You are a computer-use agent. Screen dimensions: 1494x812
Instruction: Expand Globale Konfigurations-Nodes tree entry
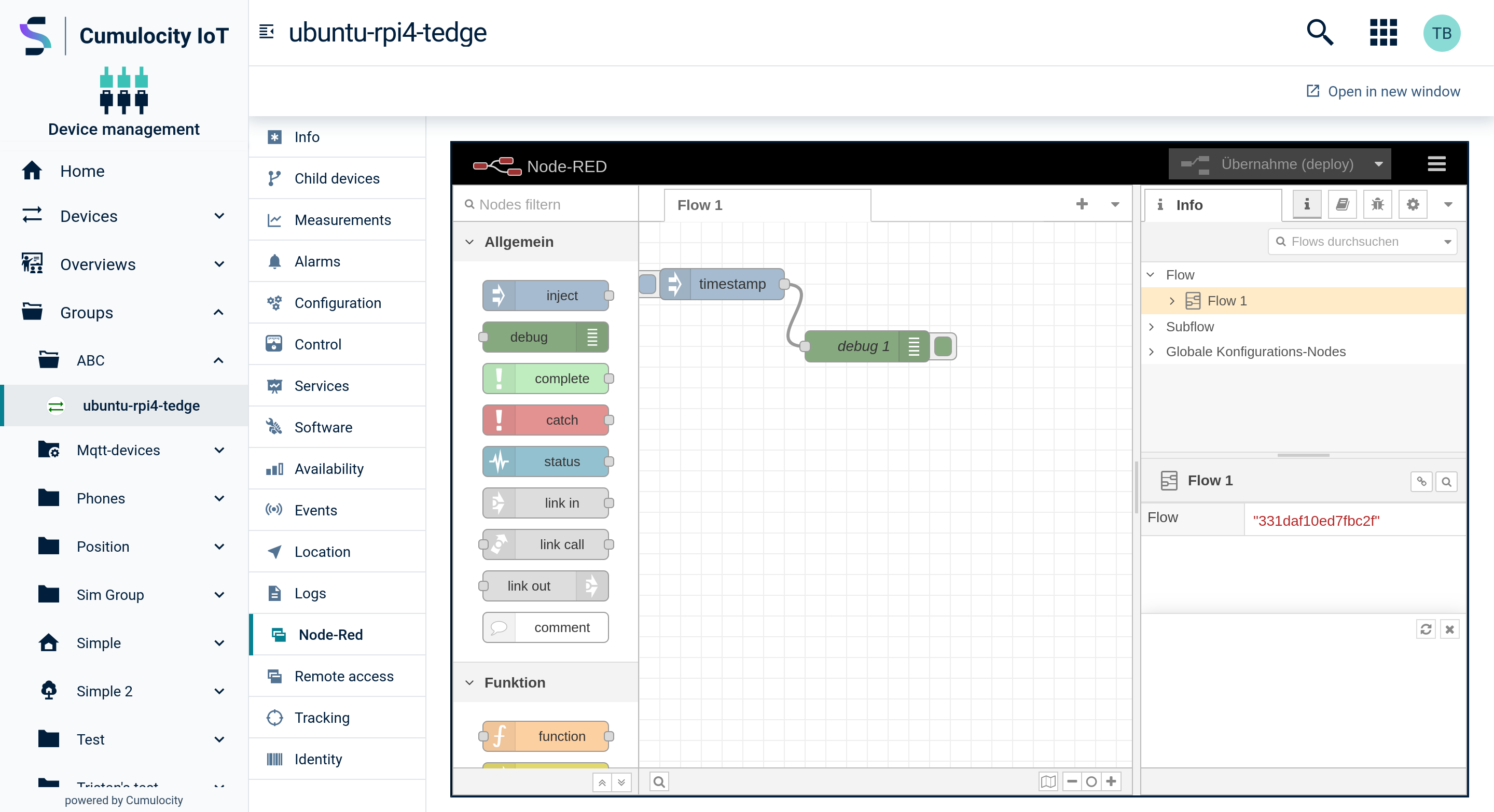pyautogui.click(x=1151, y=352)
